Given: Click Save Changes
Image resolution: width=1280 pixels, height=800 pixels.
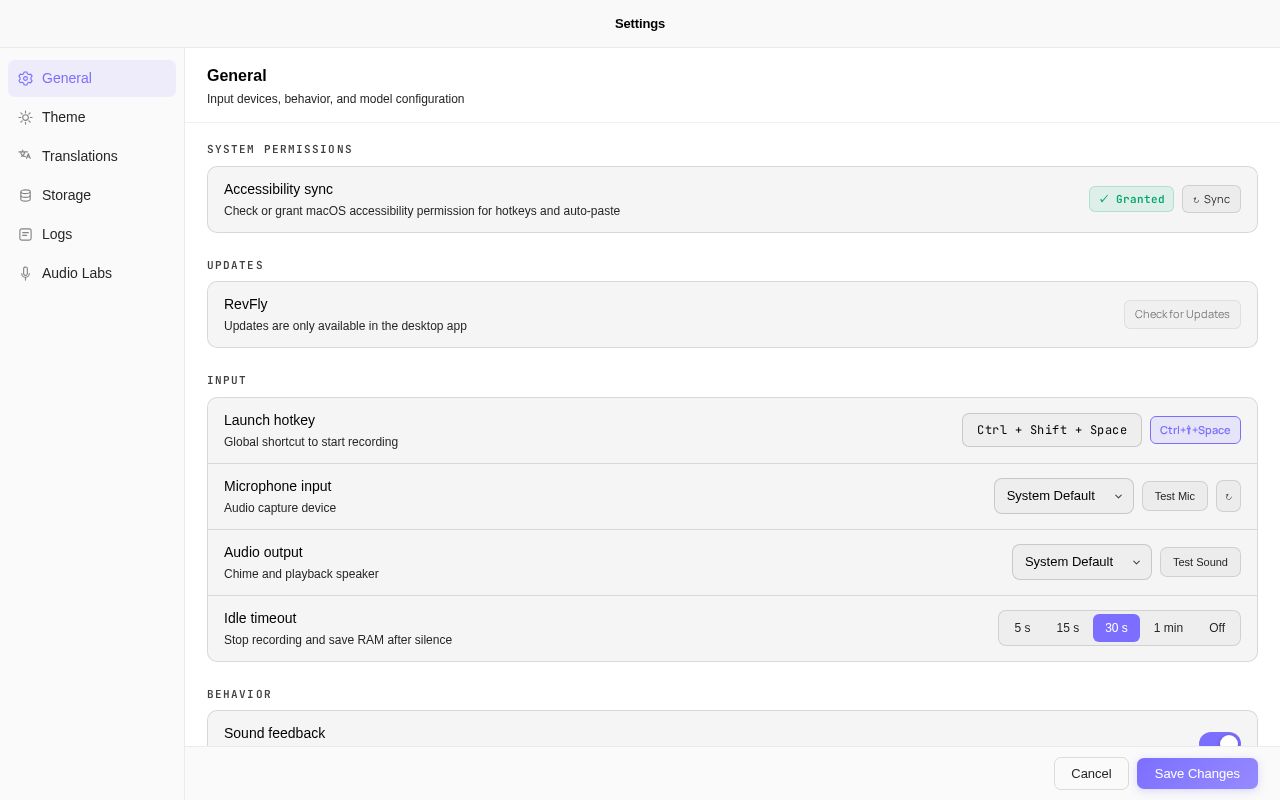Looking at the screenshot, I should (x=1197, y=773).
